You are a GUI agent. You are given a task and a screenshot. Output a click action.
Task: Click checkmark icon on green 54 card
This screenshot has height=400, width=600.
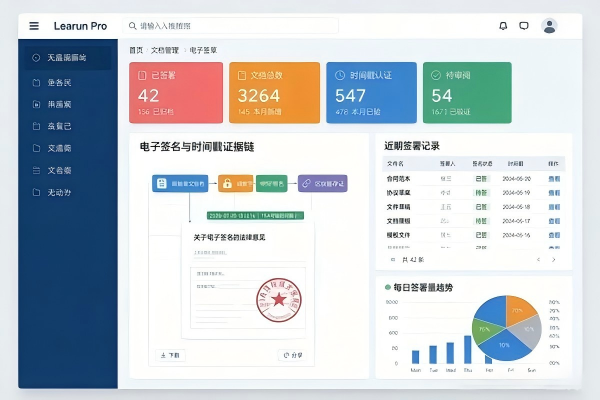pyautogui.click(x=436, y=75)
